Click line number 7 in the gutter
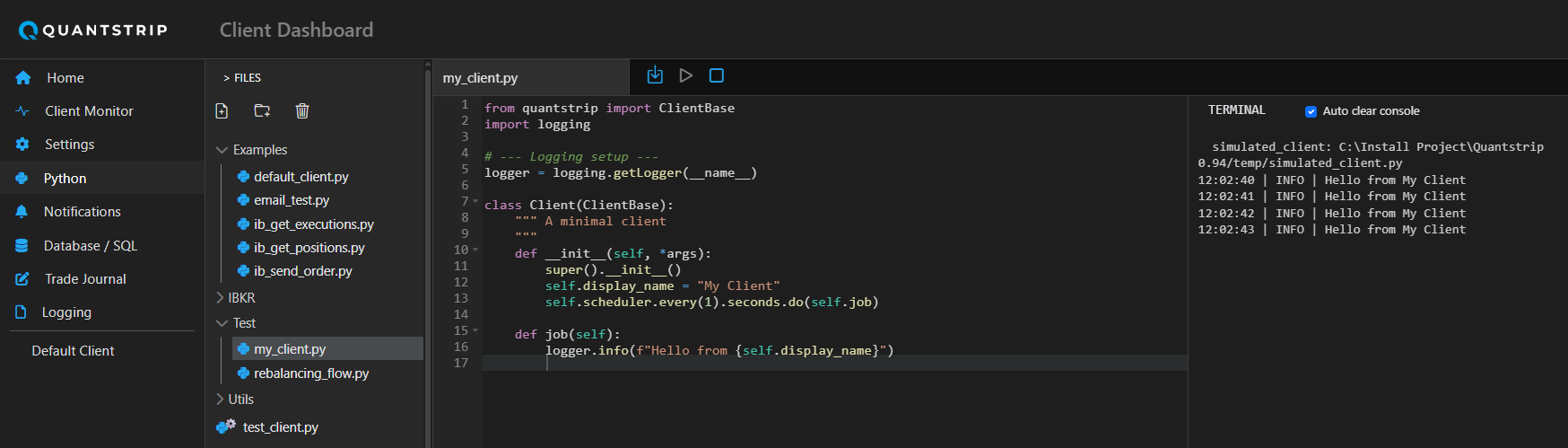The width and height of the screenshot is (1568, 448). 465,201
